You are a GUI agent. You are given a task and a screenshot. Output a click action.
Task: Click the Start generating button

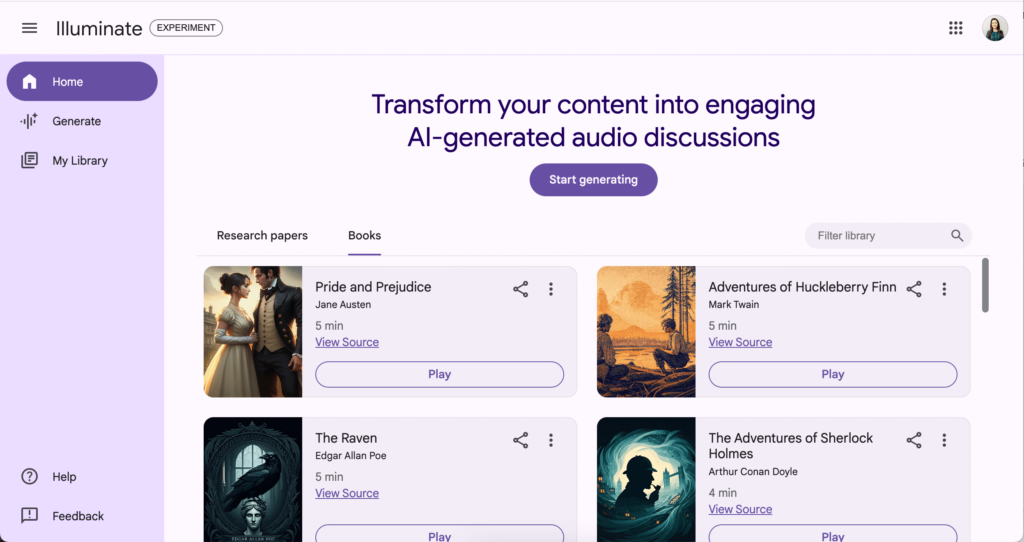(x=593, y=180)
